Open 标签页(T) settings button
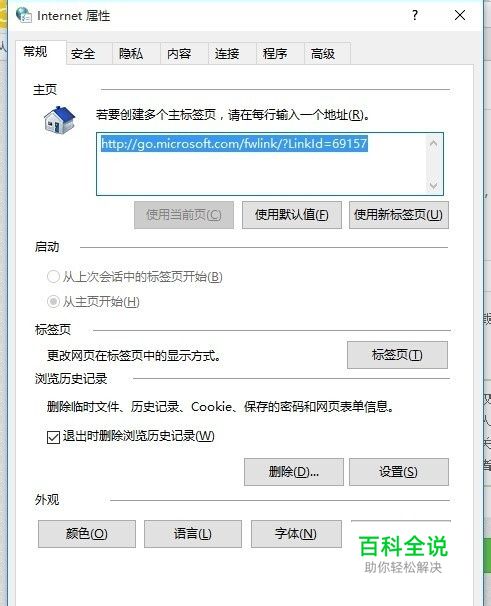The image size is (491, 606). 397,355
